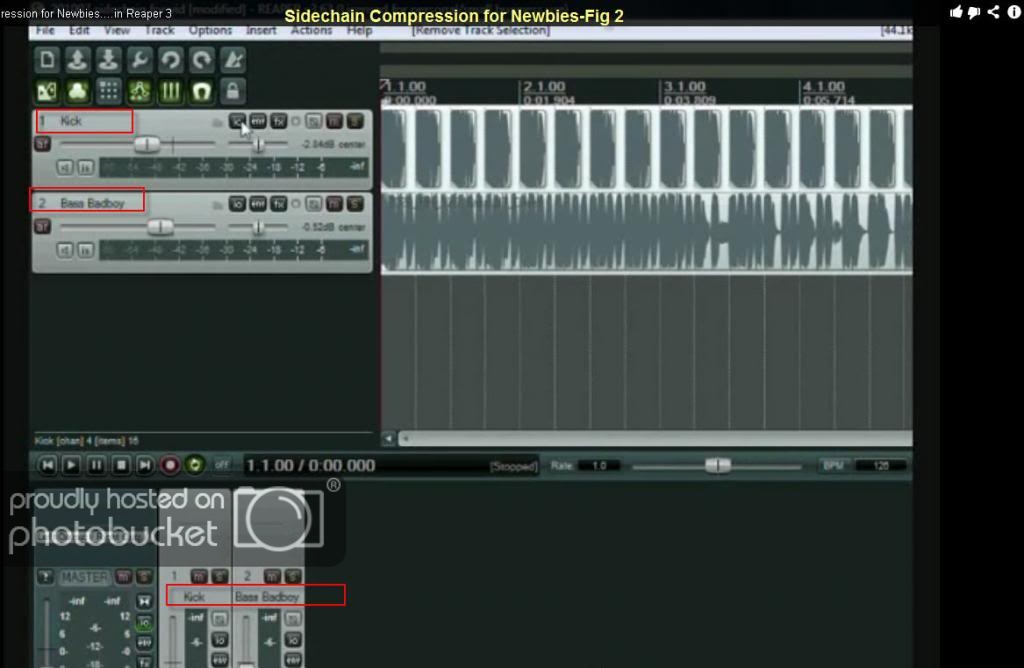
Task: Click the Record transport button
Action: coord(170,466)
